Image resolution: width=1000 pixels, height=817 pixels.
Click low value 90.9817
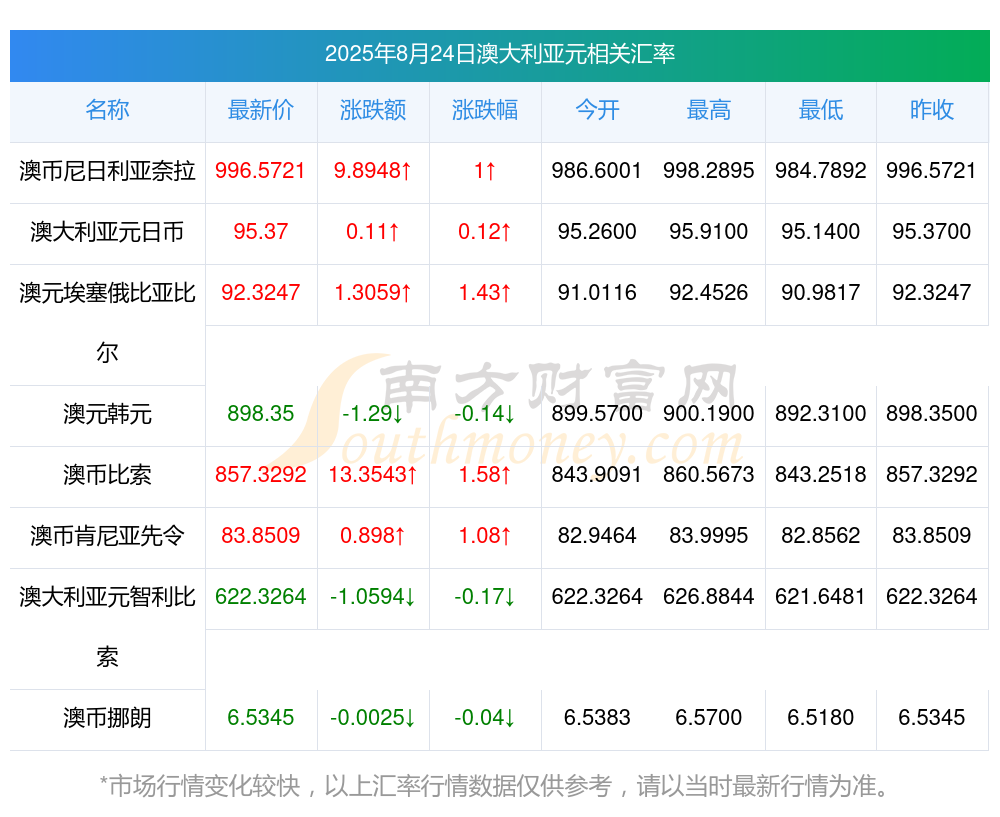821,293
